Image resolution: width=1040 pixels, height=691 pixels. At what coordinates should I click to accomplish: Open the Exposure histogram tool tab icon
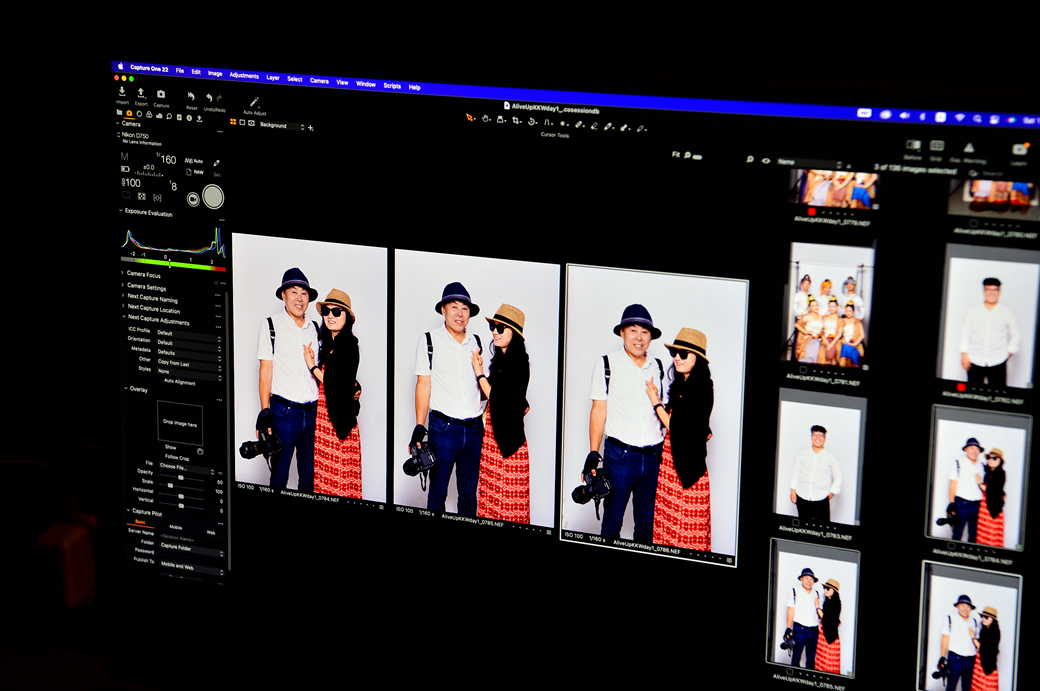pyautogui.click(x=159, y=115)
